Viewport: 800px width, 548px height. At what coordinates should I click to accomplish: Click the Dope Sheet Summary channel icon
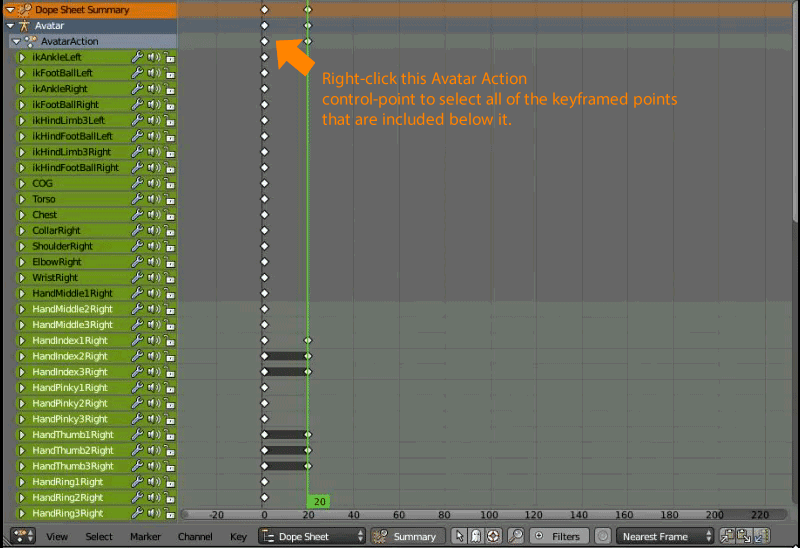pyautogui.click(x=24, y=10)
